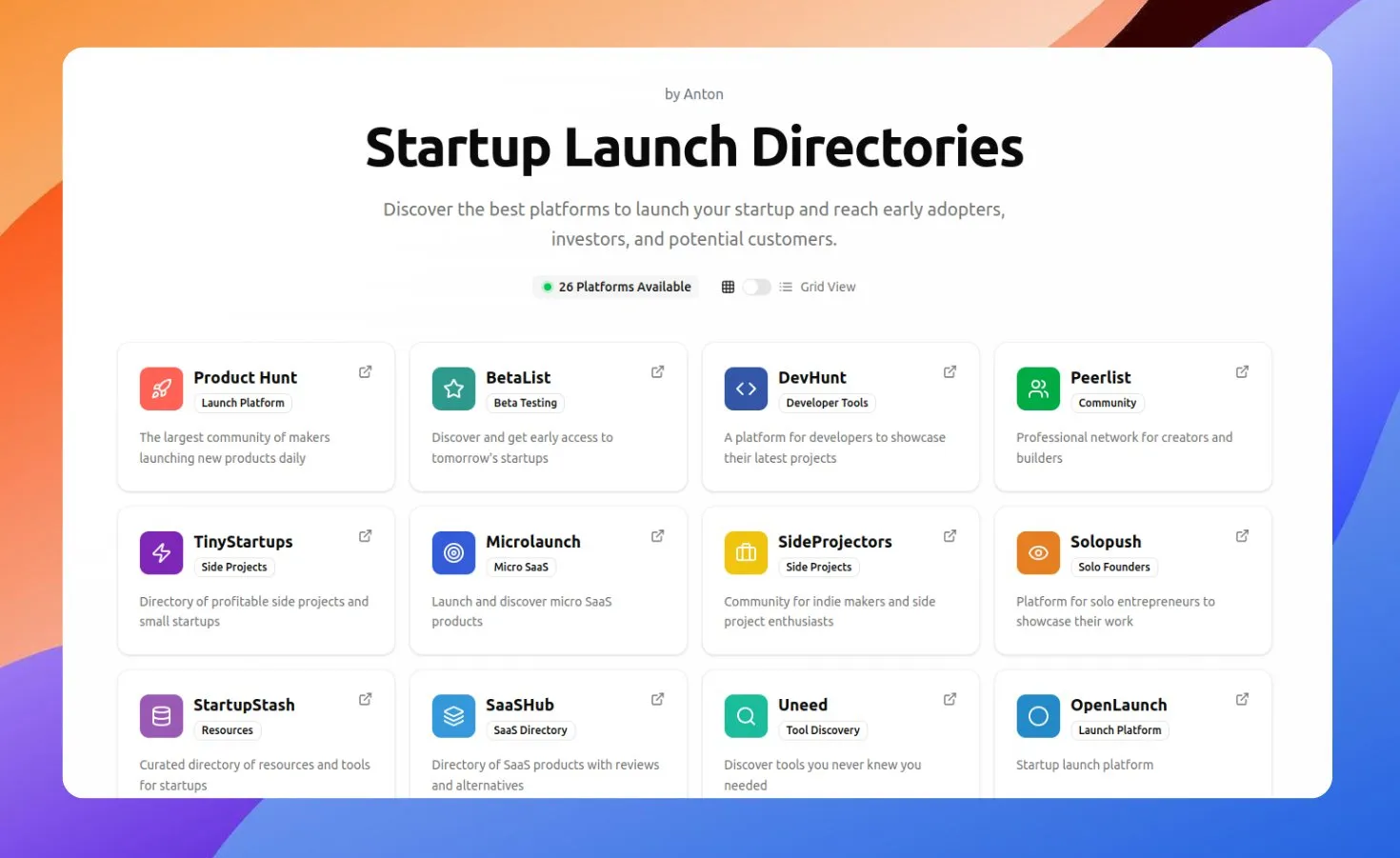Open SideProjectors external link icon

[950, 536]
